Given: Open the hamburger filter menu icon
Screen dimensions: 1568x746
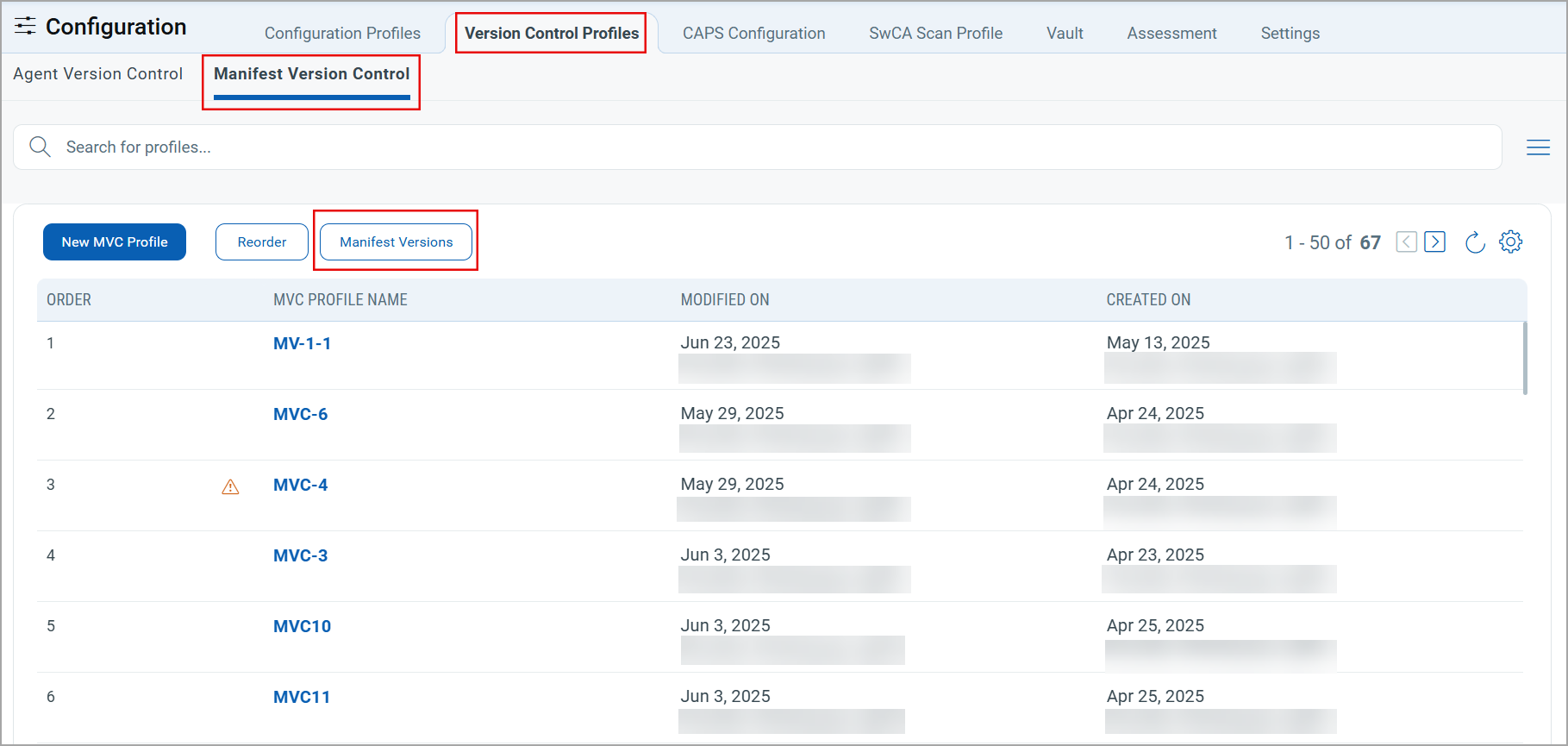Looking at the screenshot, I should 1538,147.
